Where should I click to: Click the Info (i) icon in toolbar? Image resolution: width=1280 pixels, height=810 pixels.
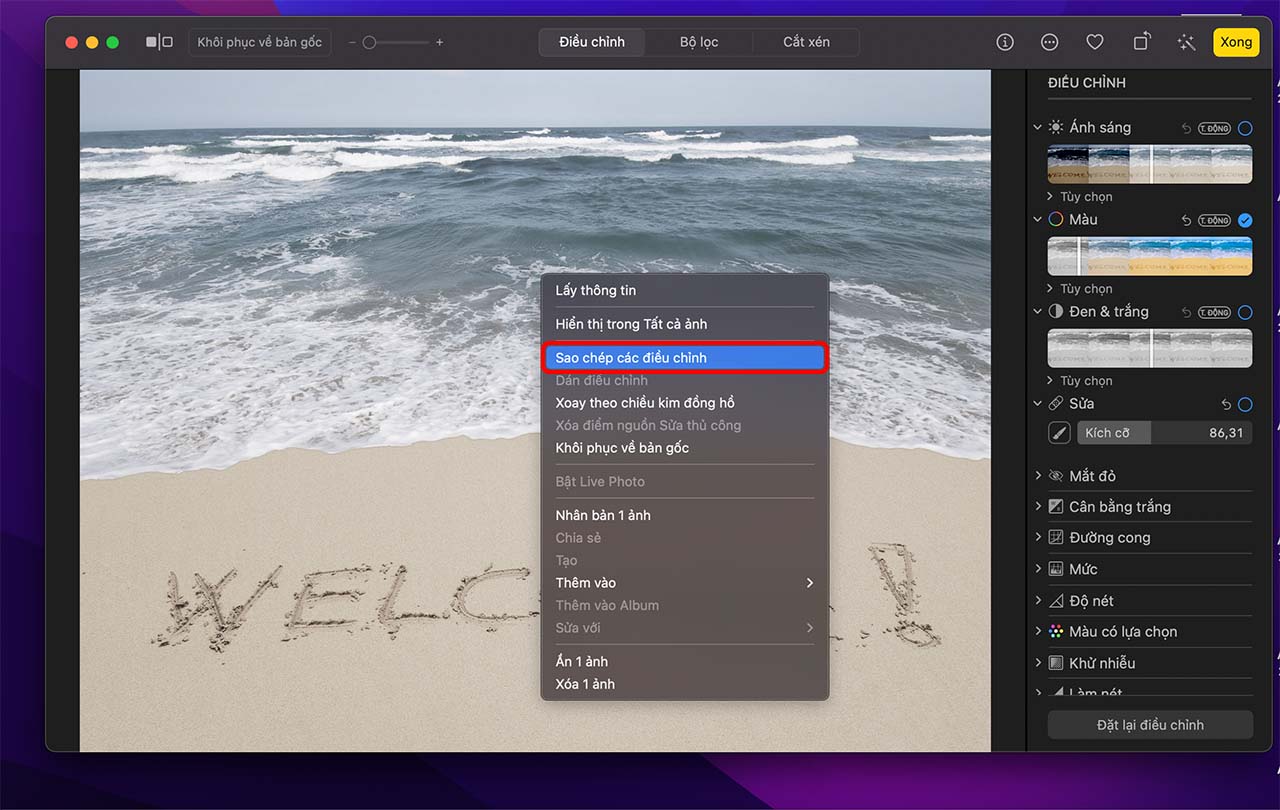(1005, 42)
